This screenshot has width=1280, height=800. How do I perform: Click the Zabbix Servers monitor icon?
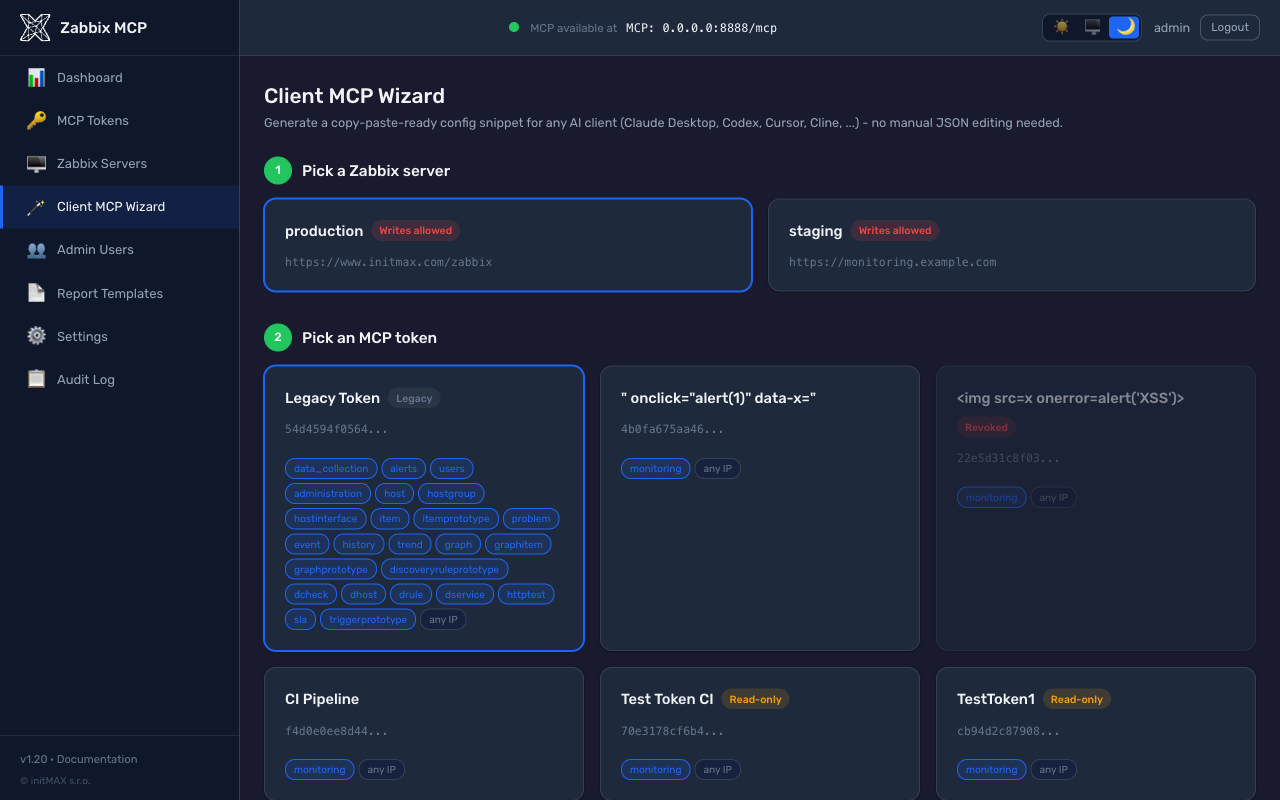click(36, 163)
